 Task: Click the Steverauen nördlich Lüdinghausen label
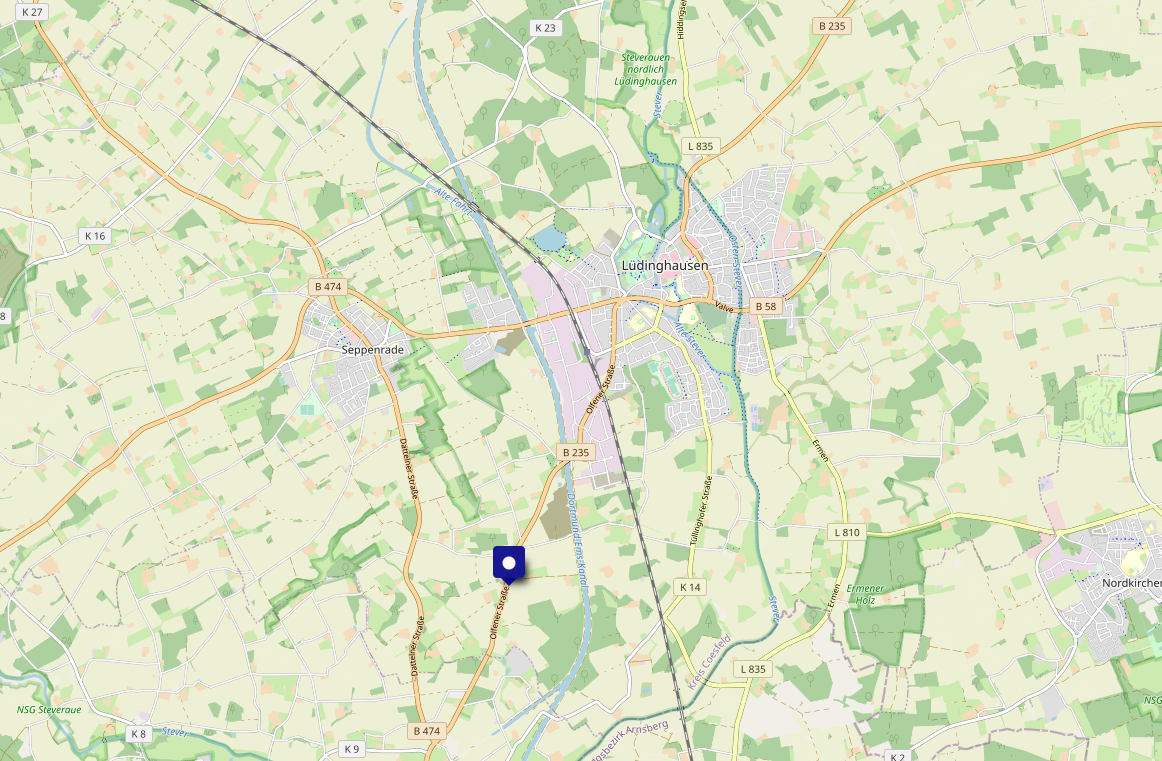(x=645, y=69)
